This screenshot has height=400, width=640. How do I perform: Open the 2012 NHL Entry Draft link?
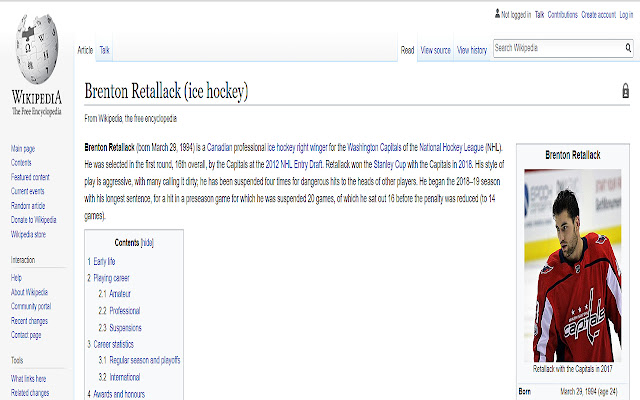[294, 164]
